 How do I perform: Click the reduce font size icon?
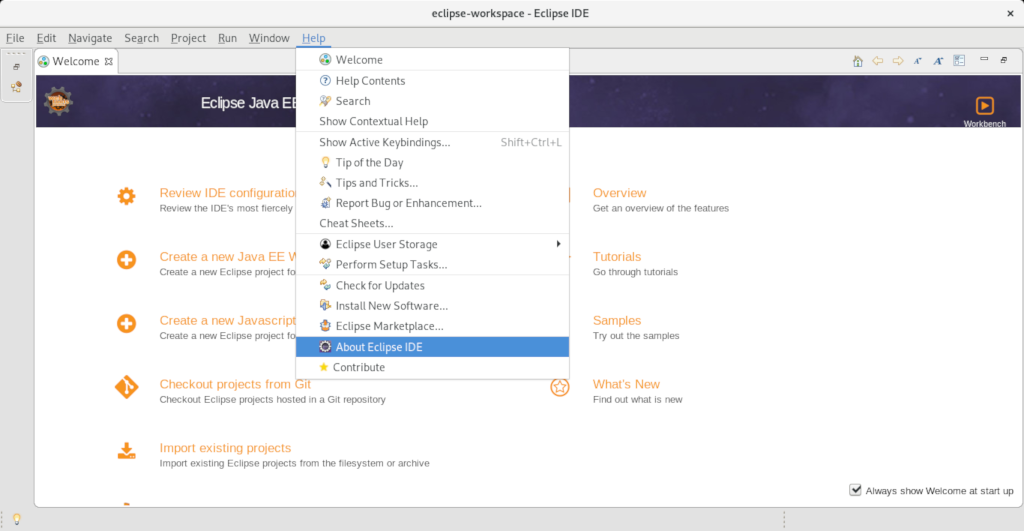click(x=918, y=61)
